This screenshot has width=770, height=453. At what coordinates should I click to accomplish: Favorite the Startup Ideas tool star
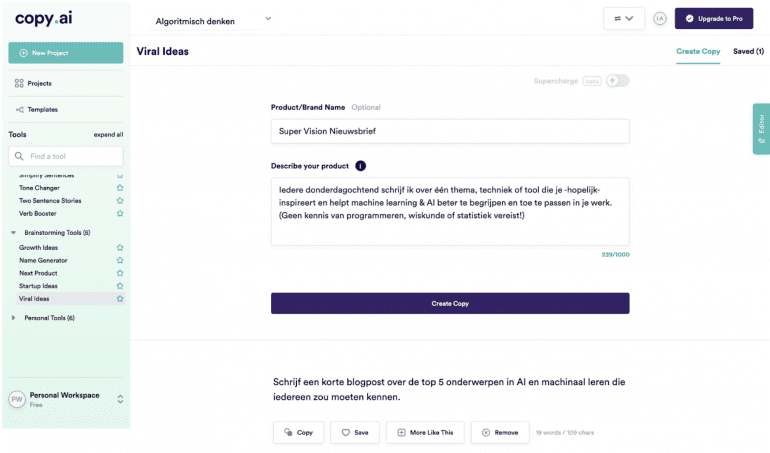120,286
